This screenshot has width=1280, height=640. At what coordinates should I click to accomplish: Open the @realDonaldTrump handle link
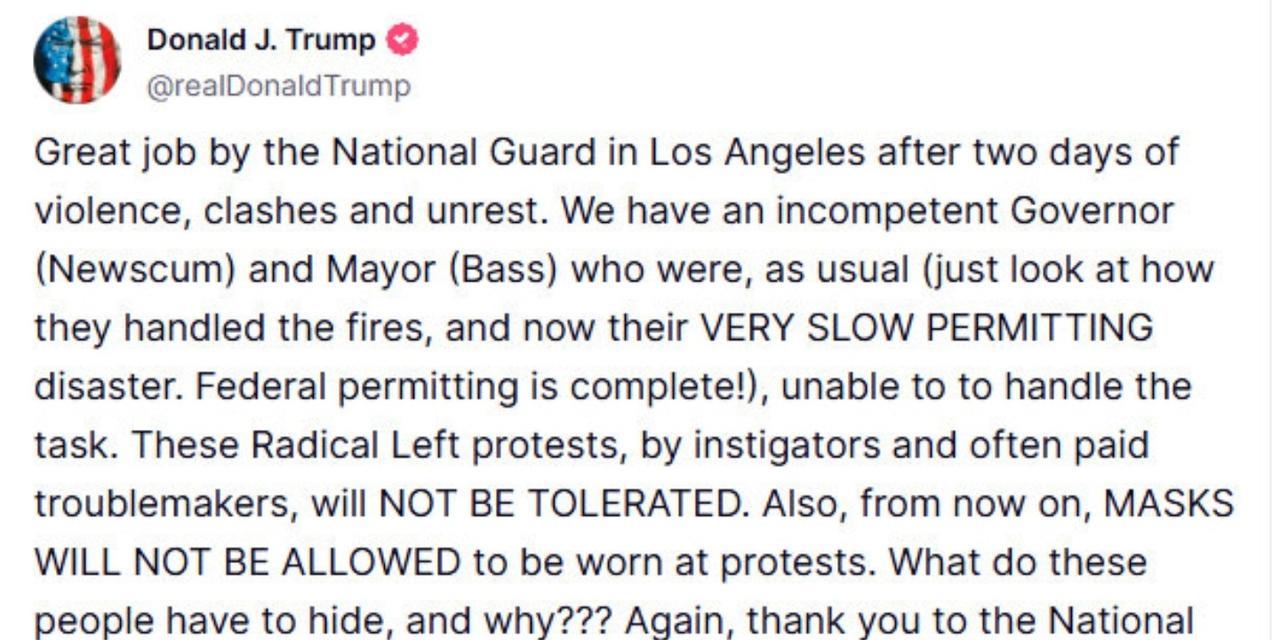(279, 87)
